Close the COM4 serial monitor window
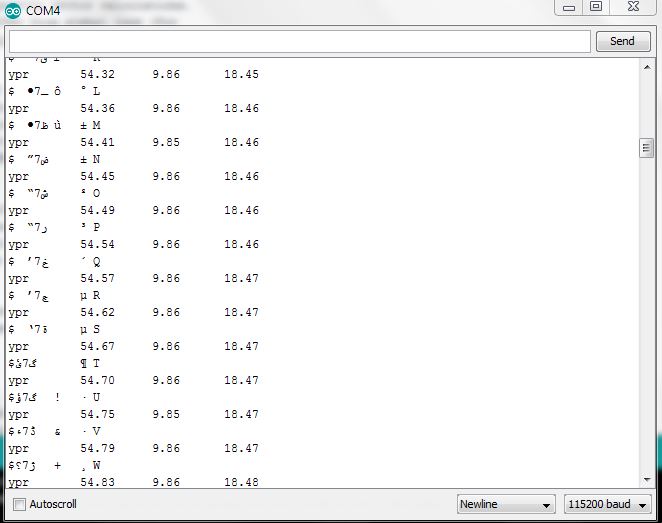This screenshot has width=662, height=523. tap(633, 7)
